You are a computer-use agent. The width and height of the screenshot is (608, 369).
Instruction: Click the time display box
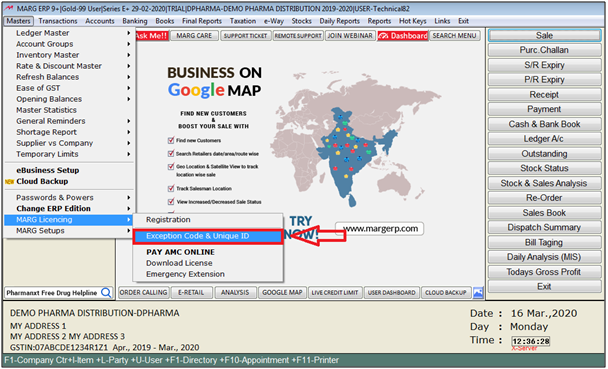[530, 341]
